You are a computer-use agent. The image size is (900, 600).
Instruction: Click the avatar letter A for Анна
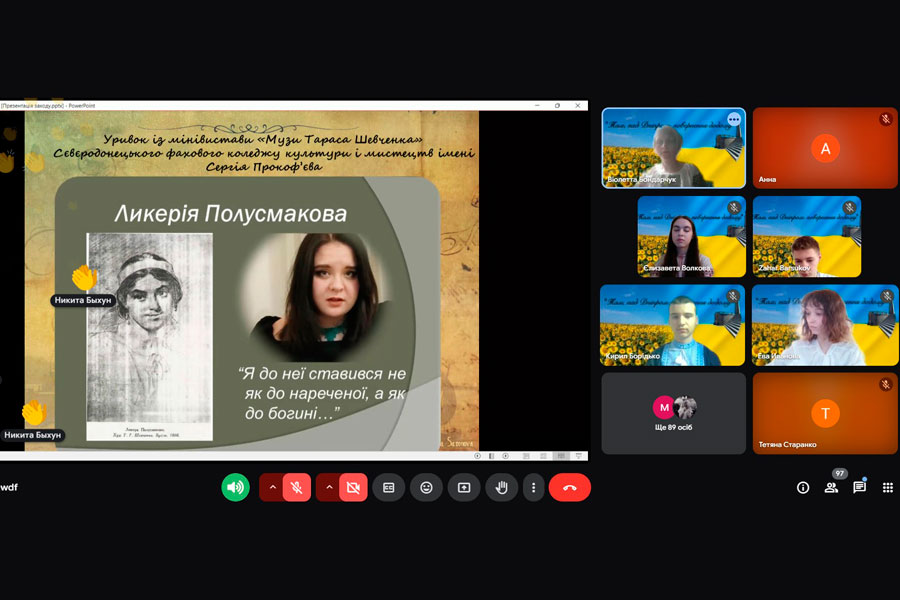825,149
